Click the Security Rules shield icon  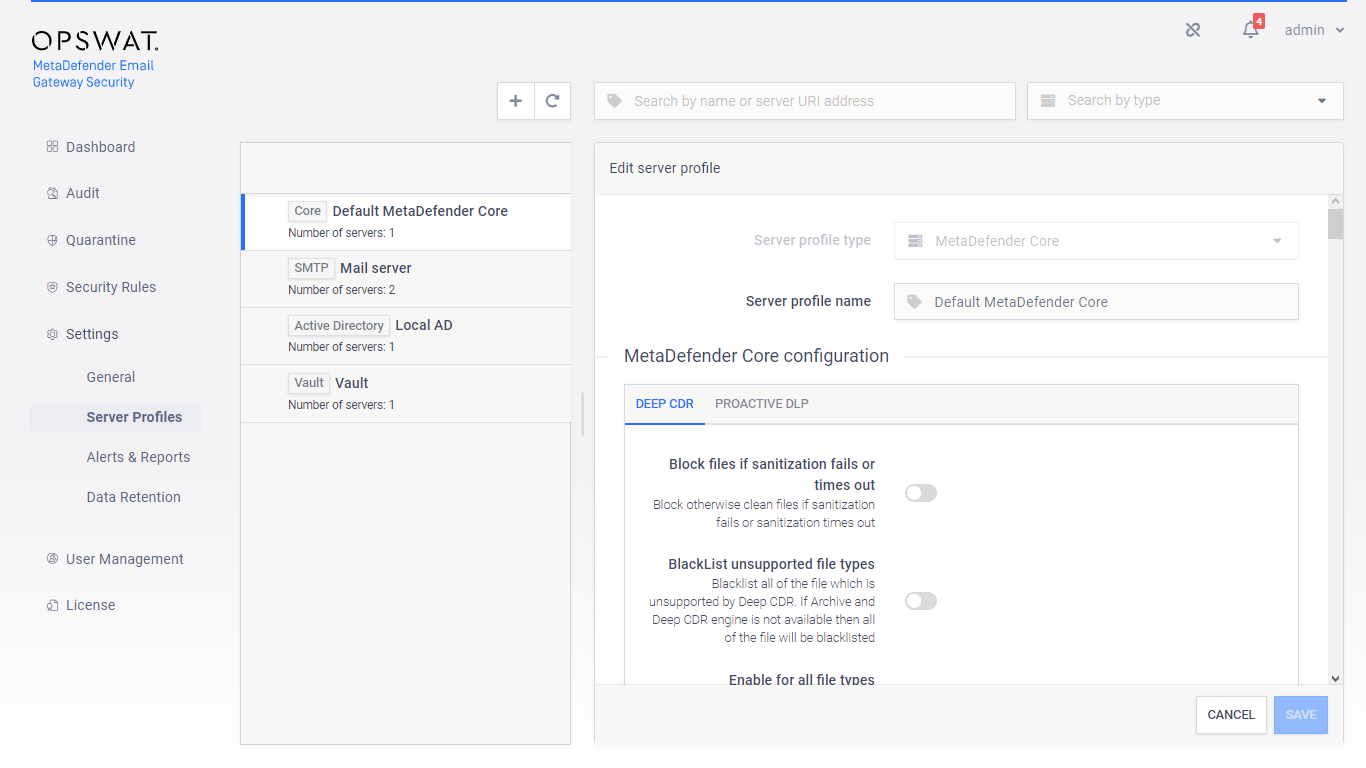tap(52, 287)
